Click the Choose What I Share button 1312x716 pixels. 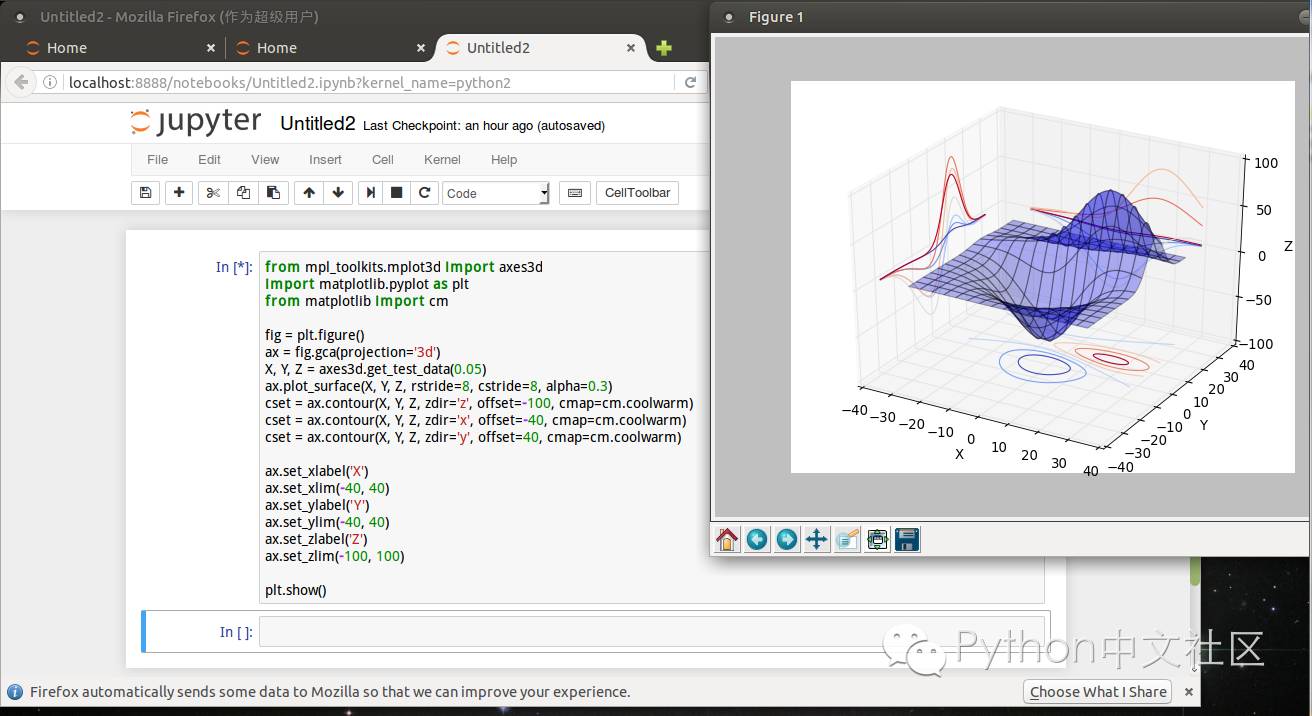click(x=1098, y=692)
